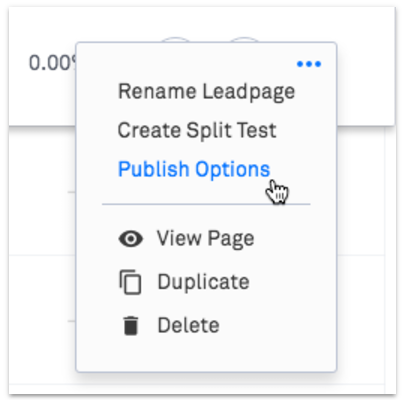Image resolution: width=404 pixels, height=400 pixels.
Task: Click blank menu area left of Rename Leadpage
Action: pyautogui.click(x=97, y=92)
